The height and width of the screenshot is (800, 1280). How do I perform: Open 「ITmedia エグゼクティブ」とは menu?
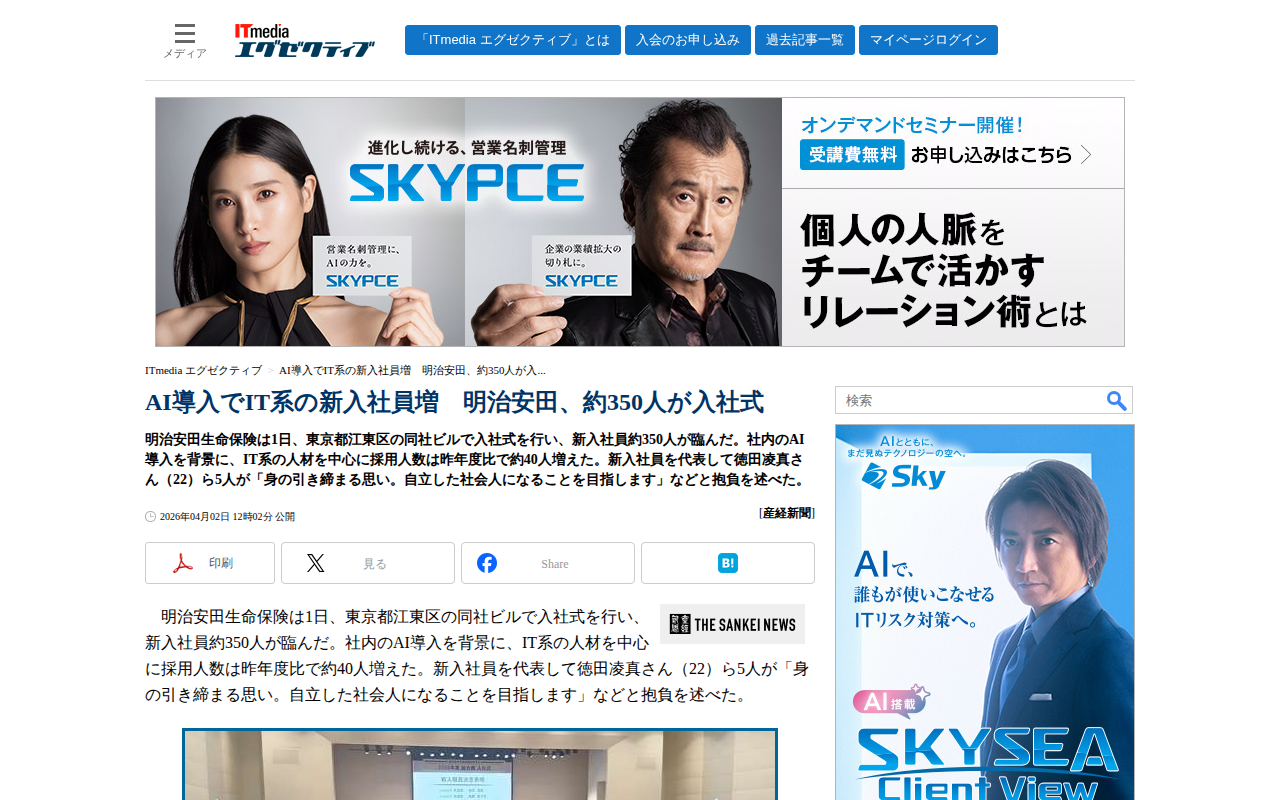[513, 40]
